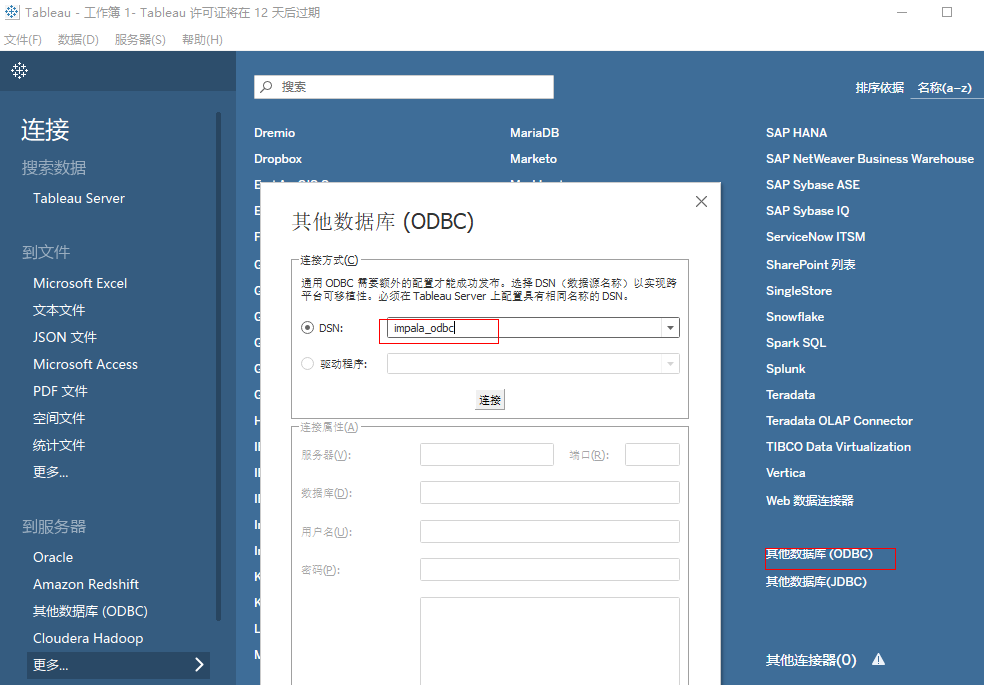Screen dimensions: 984x685
Task: Select SAP NetWeaver Business Warehouse
Action: point(870,159)
